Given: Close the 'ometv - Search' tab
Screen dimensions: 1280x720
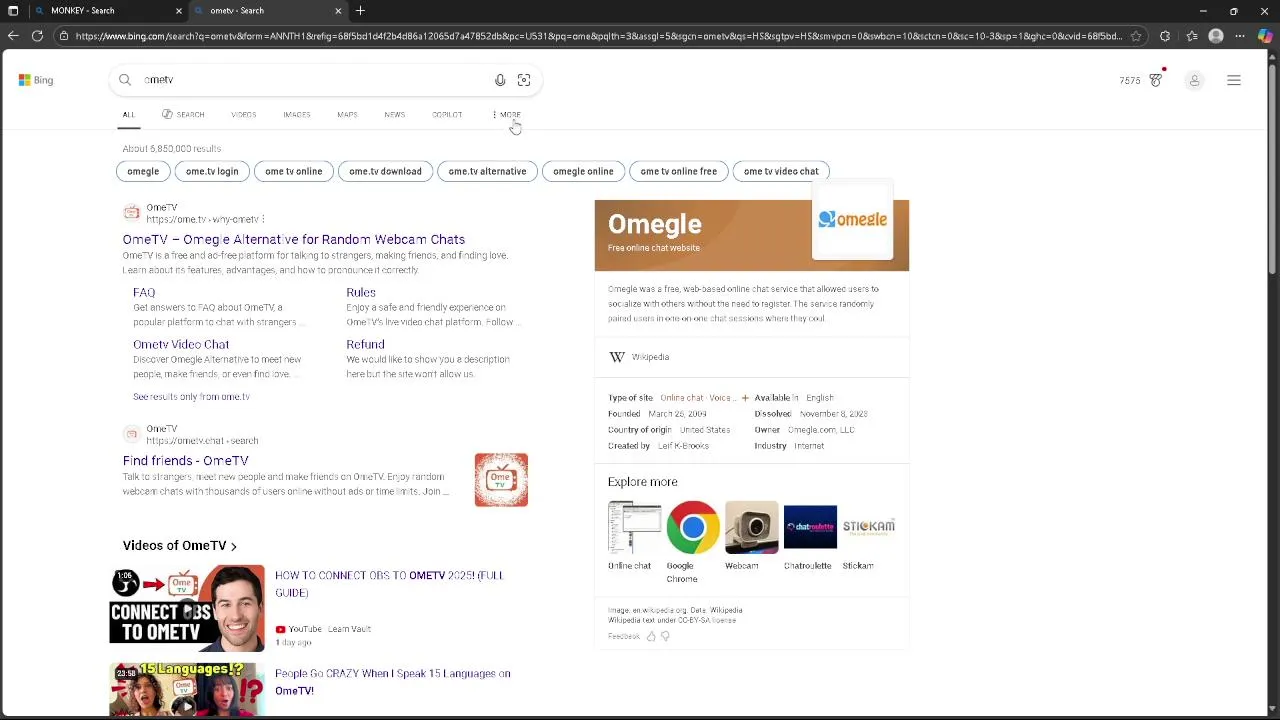Looking at the screenshot, I should click(x=338, y=11).
